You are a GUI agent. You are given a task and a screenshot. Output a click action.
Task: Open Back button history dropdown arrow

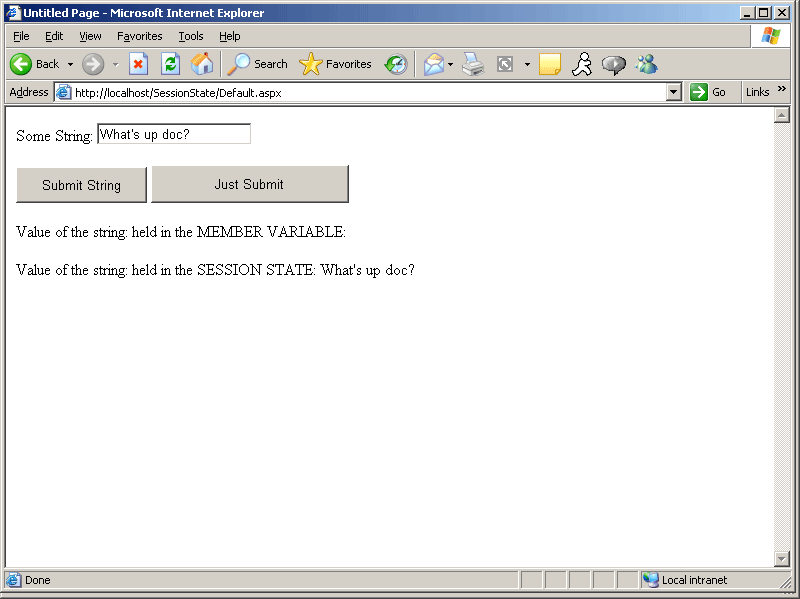point(70,65)
